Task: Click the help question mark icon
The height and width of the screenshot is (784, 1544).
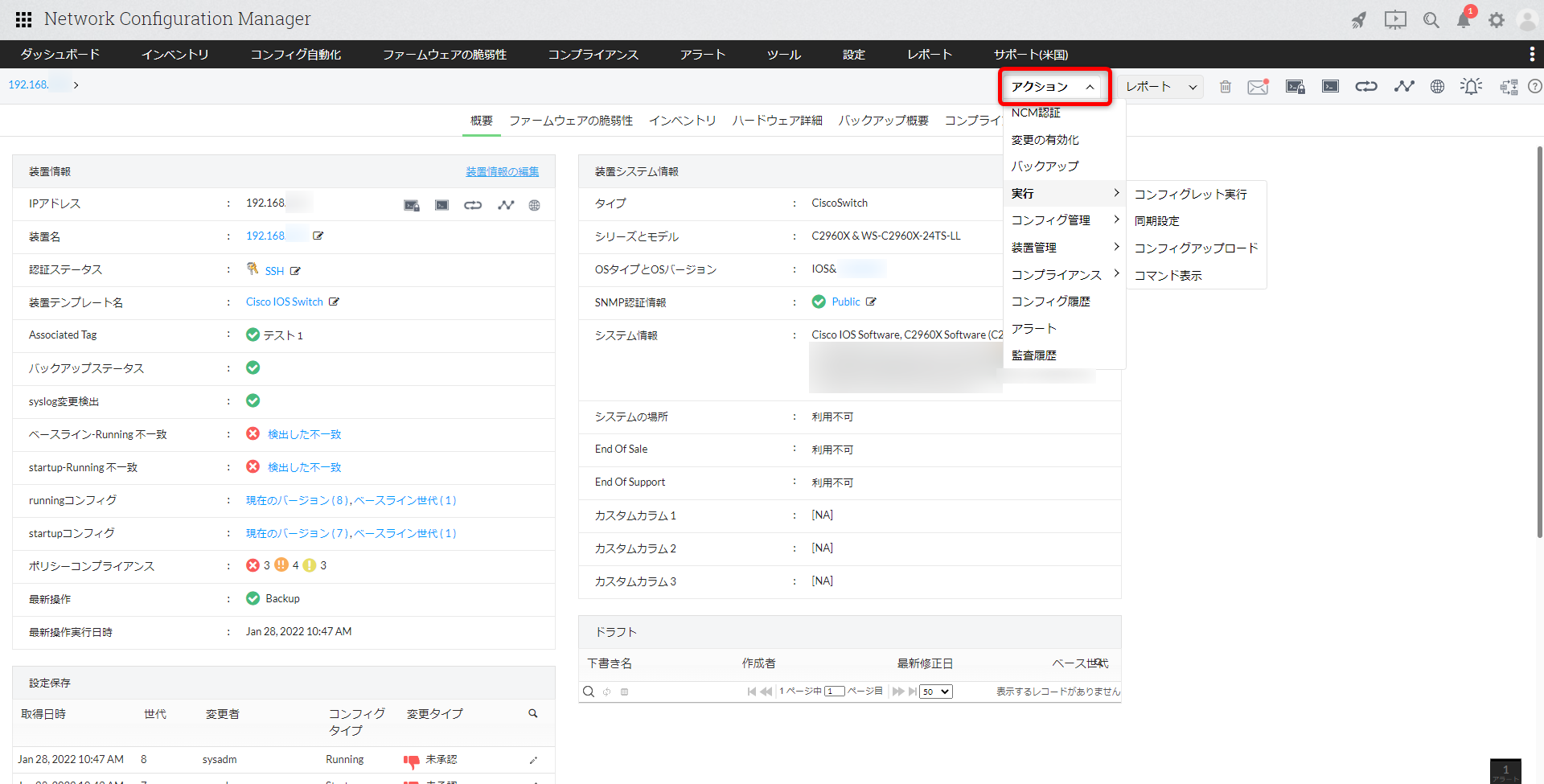Action: click(x=1534, y=87)
